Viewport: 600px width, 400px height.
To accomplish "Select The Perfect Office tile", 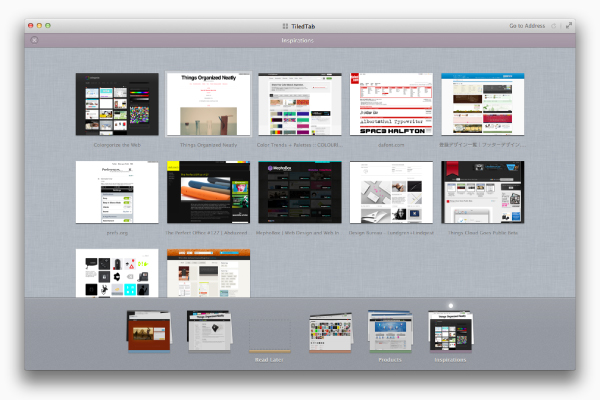I will pyautogui.click(x=209, y=193).
